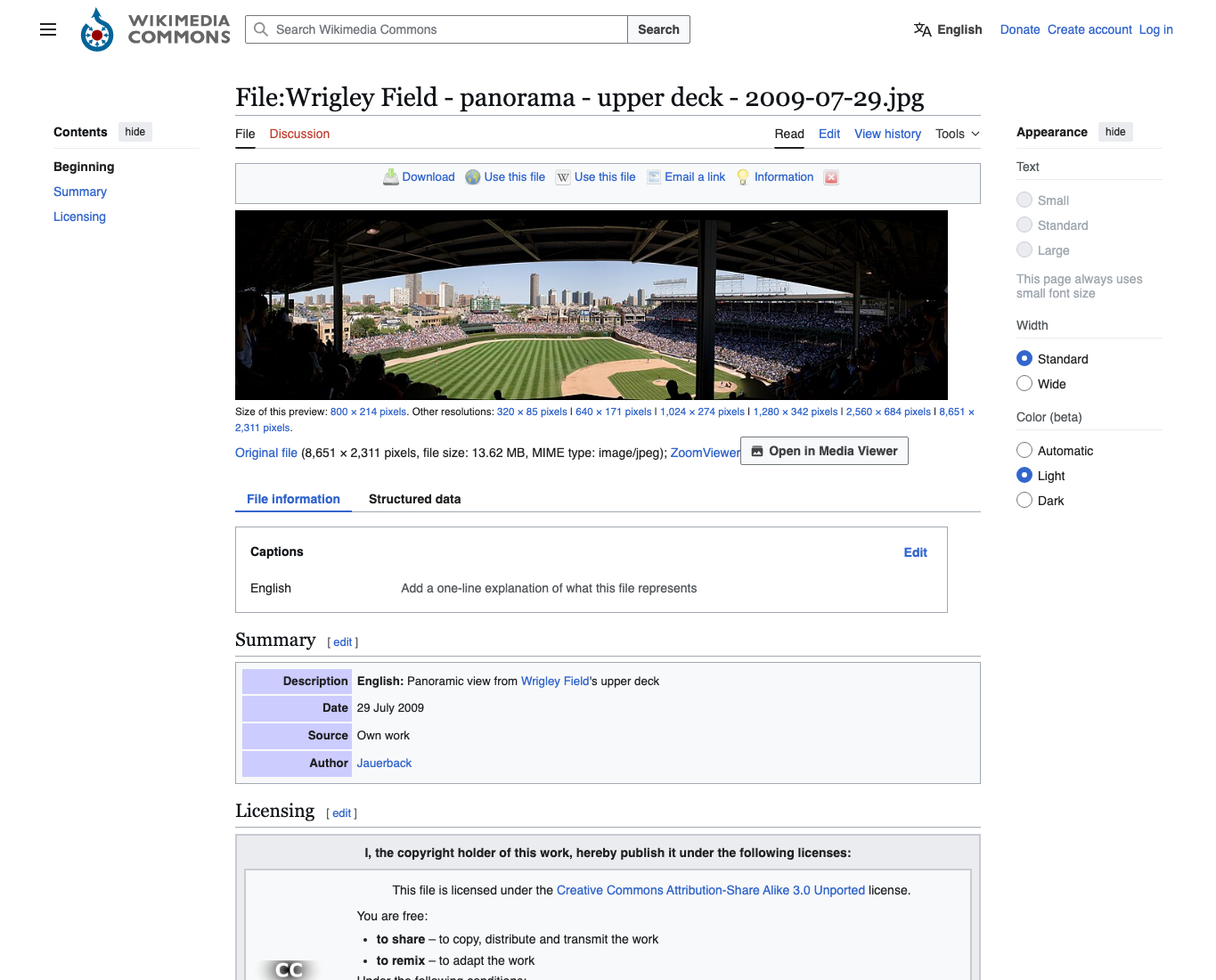Open the Edit tab
Screen dimensions: 1216x980
tap(829, 134)
